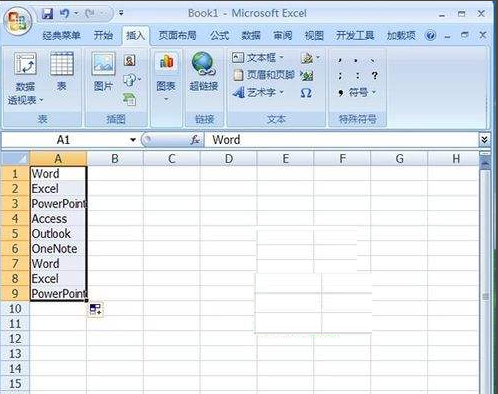Open the Office button menu
Image resolution: width=498 pixels, height=394 pixels.
[17, 21]
